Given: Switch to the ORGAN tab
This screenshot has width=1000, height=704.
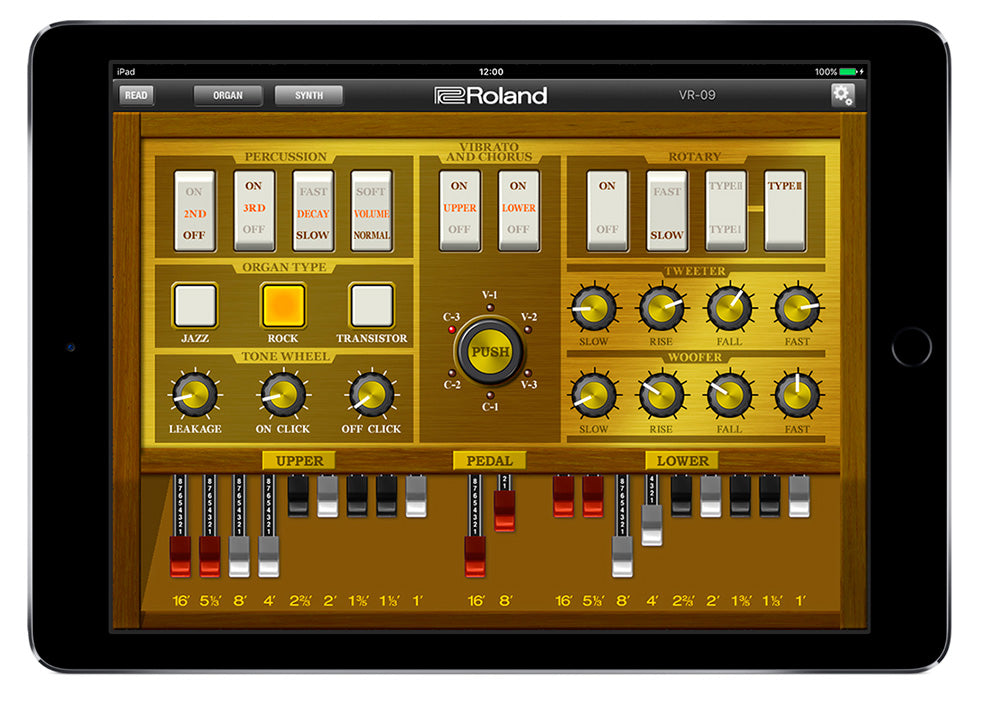Looking at the screenshot, I should (x=228, y=96).
